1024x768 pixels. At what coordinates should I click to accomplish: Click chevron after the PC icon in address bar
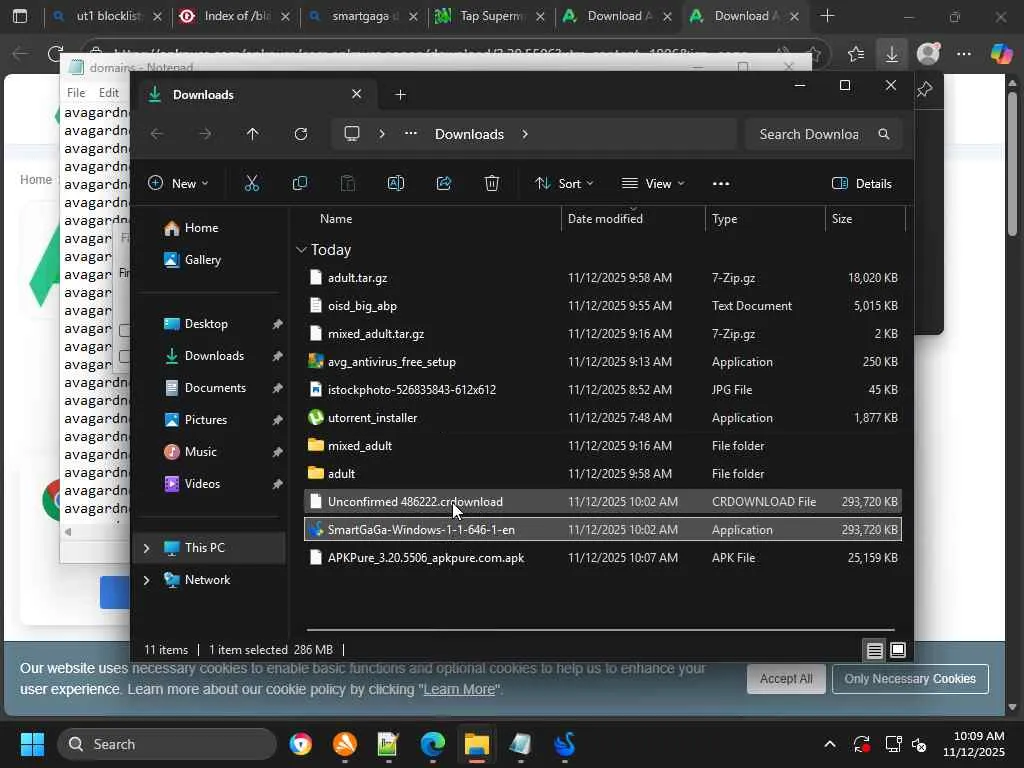point(382,134)
